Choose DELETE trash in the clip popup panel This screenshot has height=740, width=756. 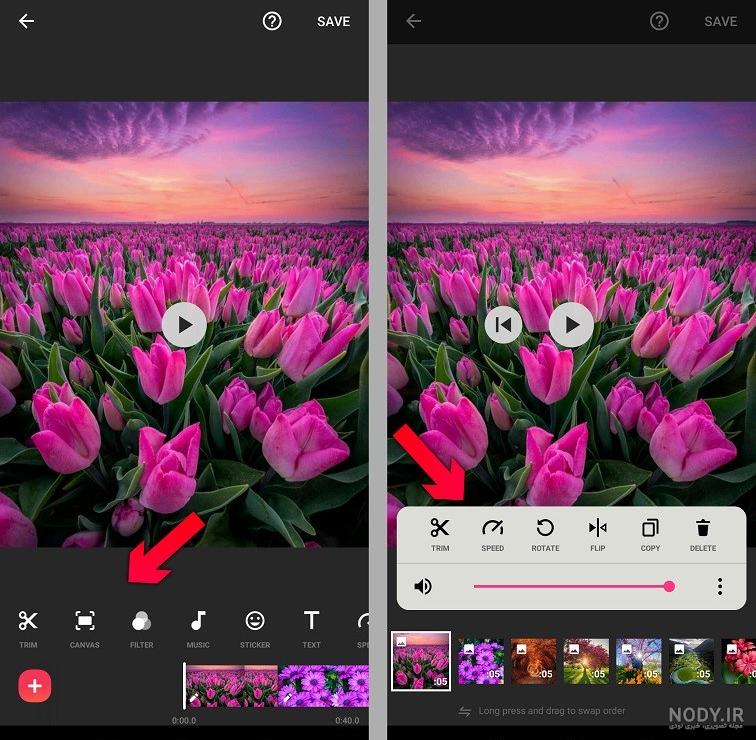point(703,535)
